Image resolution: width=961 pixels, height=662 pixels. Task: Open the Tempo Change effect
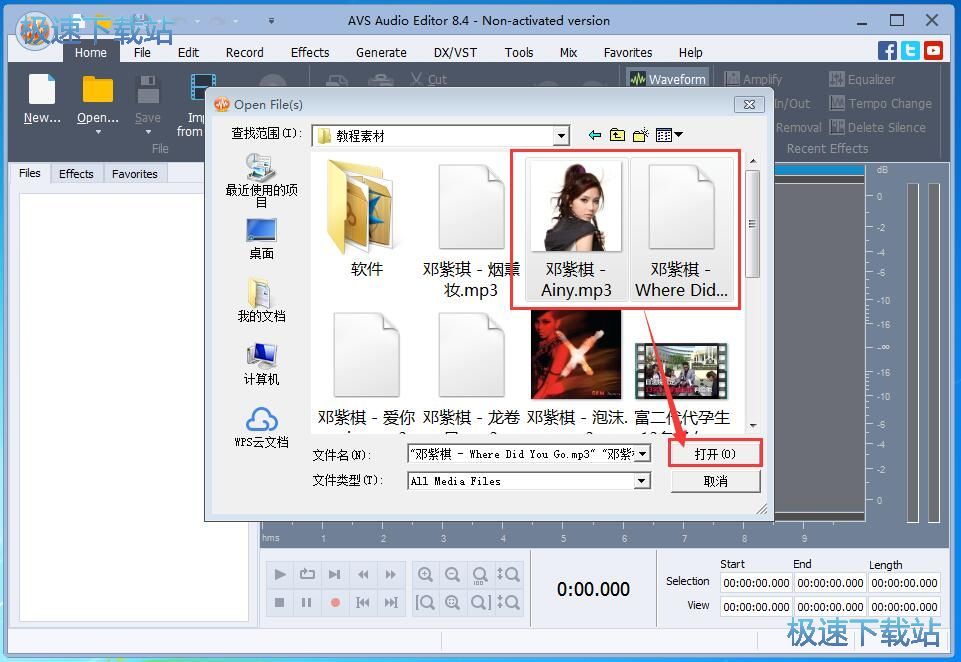881,104
